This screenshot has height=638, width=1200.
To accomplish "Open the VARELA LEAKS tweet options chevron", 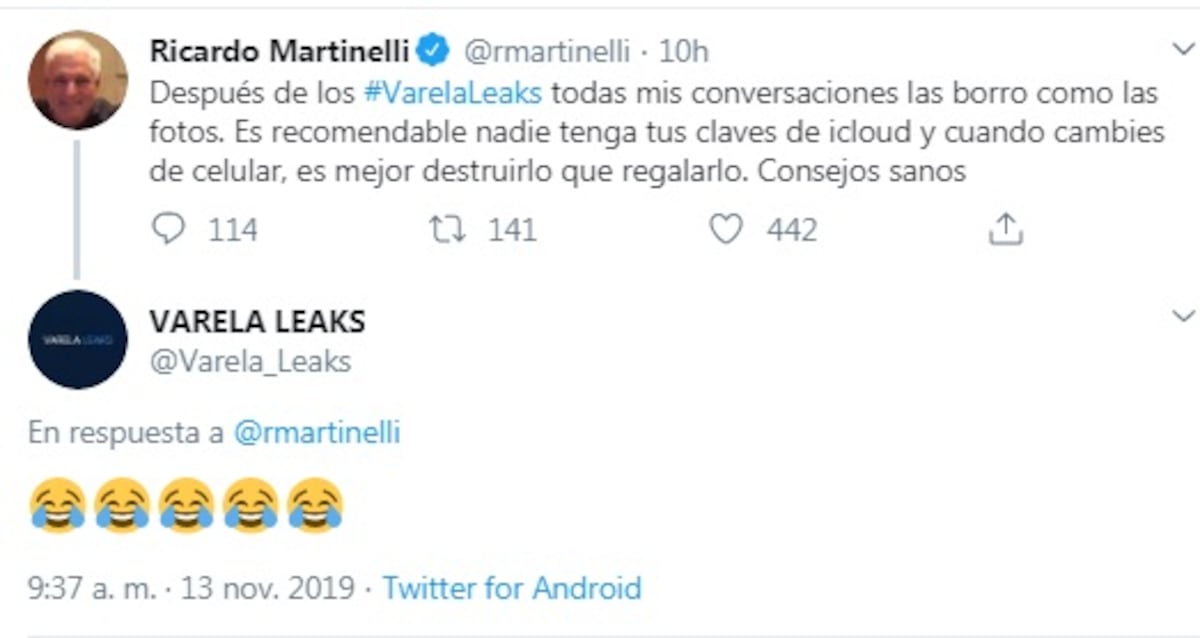I will point(1183,315).
